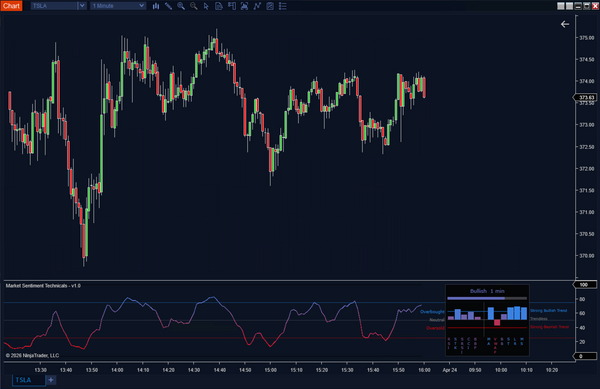600x389 pixels.
Task: Click the 13:30 time axis label
Action: (41, 370)
